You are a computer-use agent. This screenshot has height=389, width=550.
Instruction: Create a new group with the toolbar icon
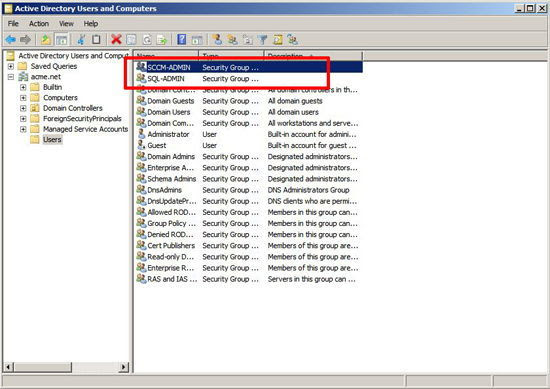pos(232,40)
